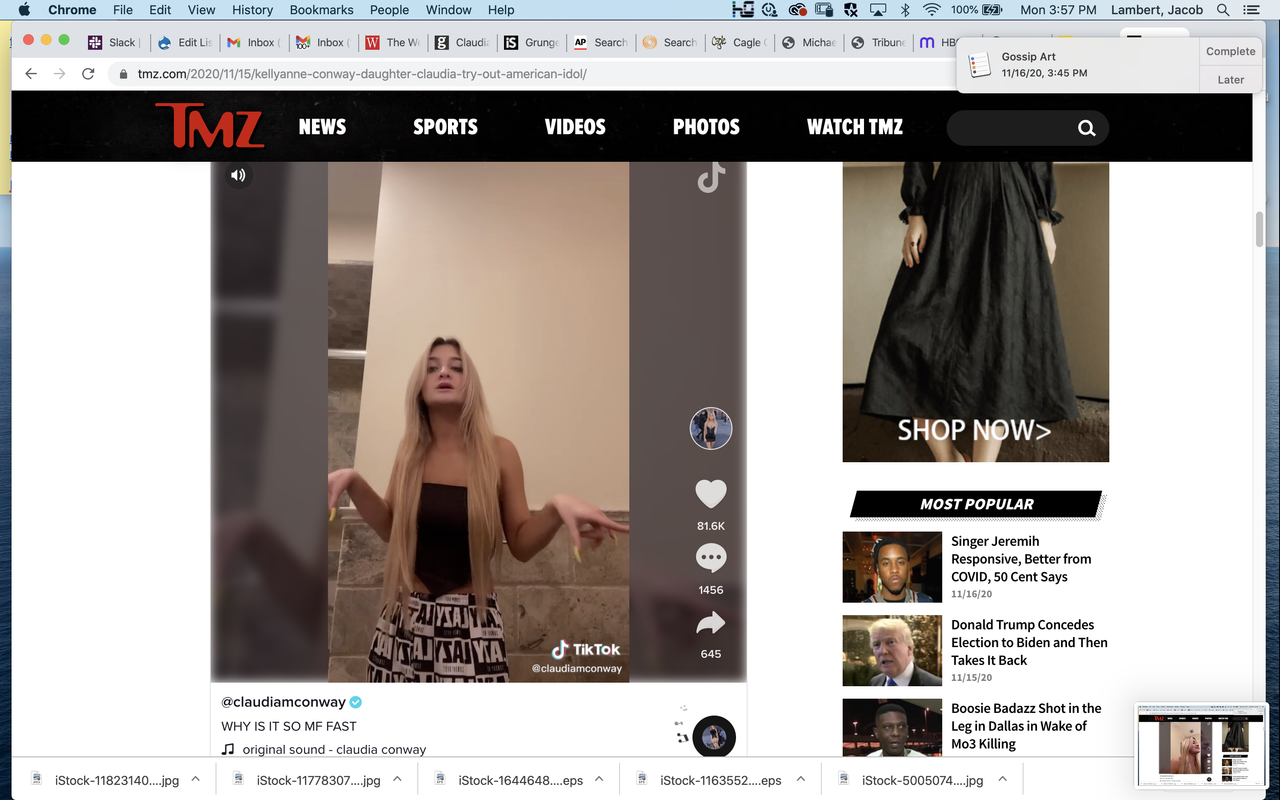Expand options for iStock-11778307 download
The height and width of the screenshot is (800, 1280).
[x=397, y=779]
